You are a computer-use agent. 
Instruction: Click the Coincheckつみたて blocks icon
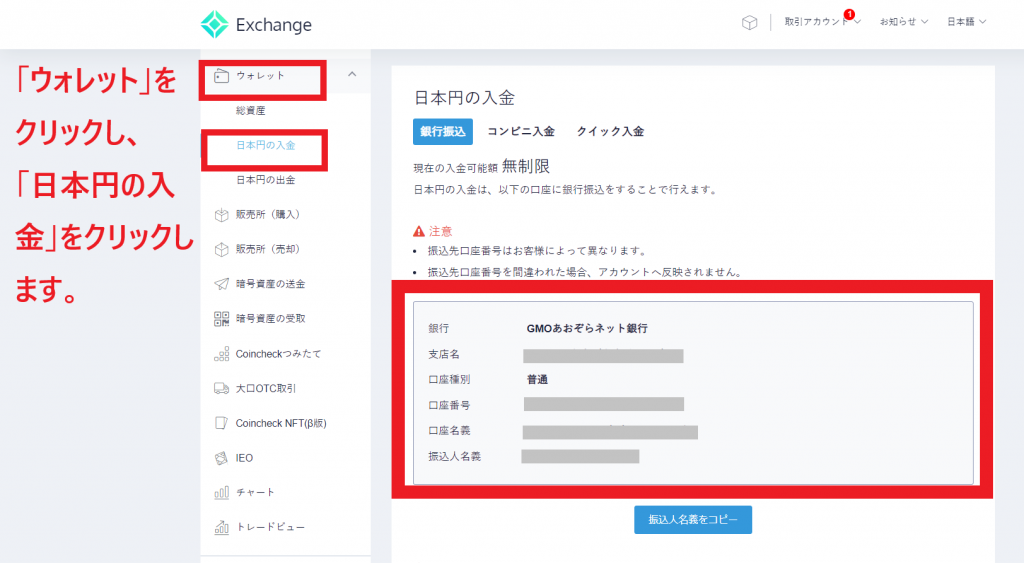coord(221,353)
